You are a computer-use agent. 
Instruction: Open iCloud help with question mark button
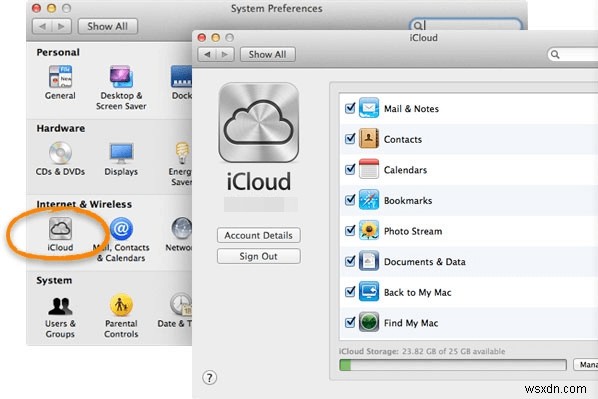[x=209, y=378]
